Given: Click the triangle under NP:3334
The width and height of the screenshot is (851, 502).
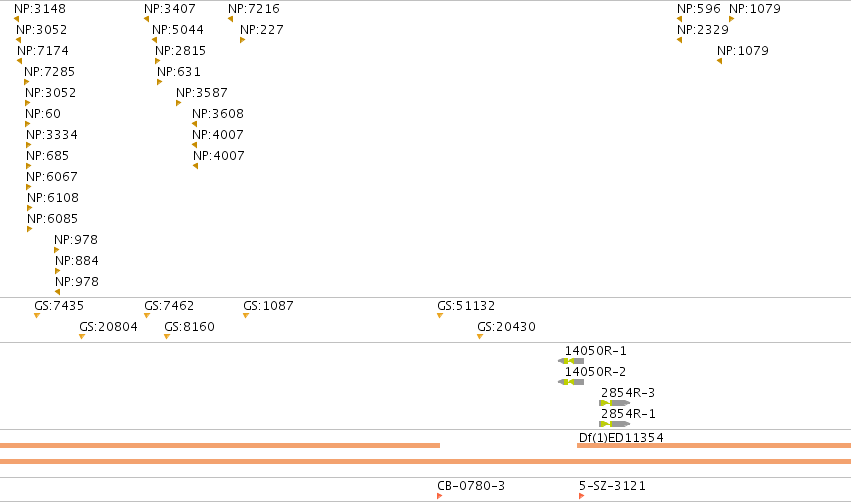Looking at the screenshot, I should (x=29, y=145).
